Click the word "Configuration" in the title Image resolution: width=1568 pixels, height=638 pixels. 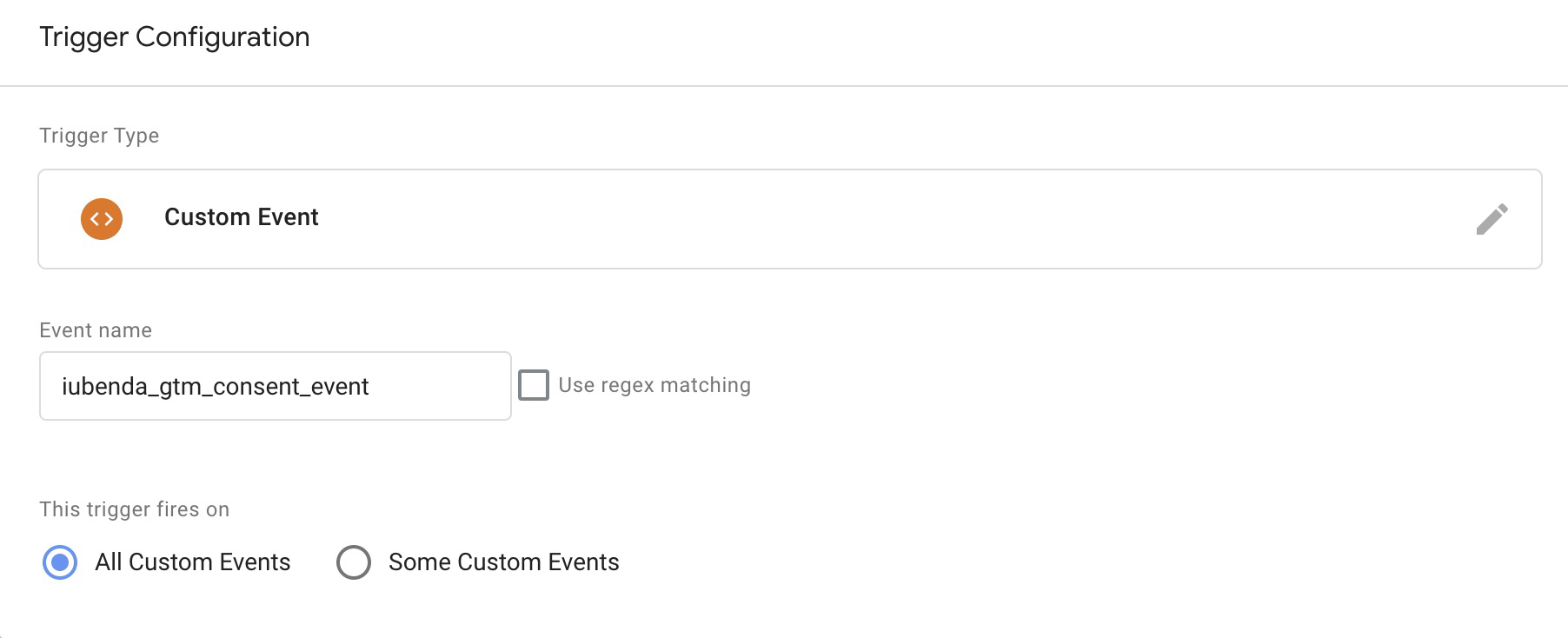click(223, 37)
